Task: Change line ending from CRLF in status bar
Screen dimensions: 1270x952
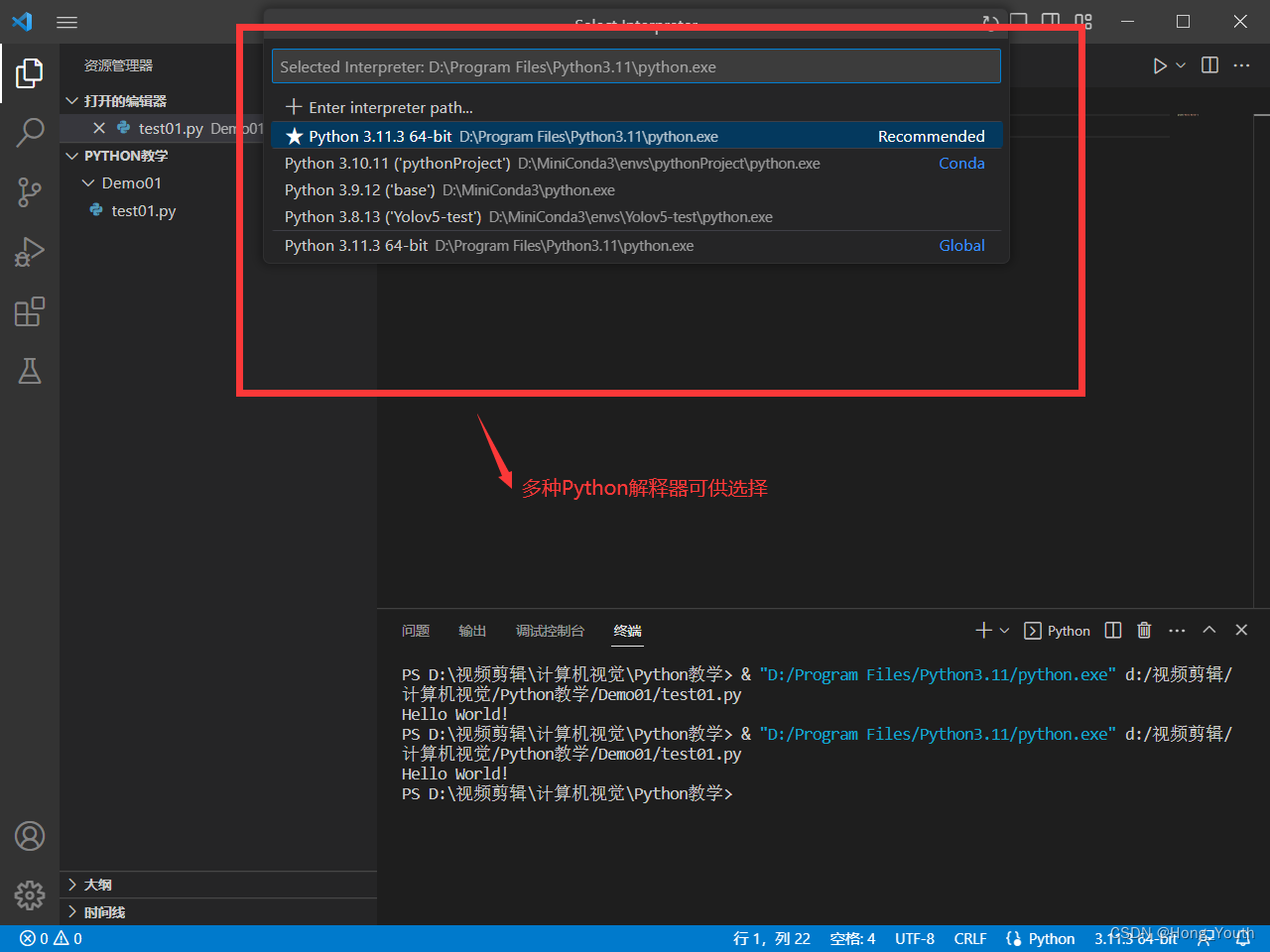Action: (x=969, y=938)
